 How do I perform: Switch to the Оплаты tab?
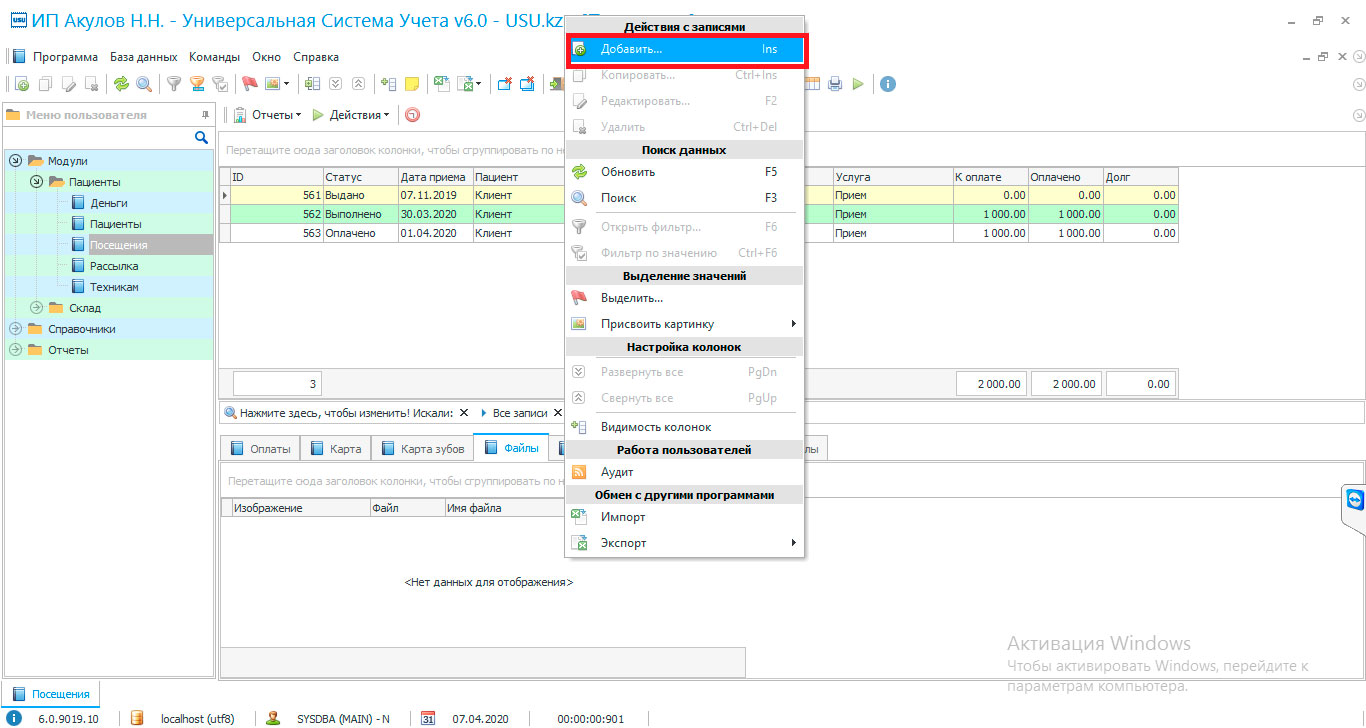click(x=260, y=448)
